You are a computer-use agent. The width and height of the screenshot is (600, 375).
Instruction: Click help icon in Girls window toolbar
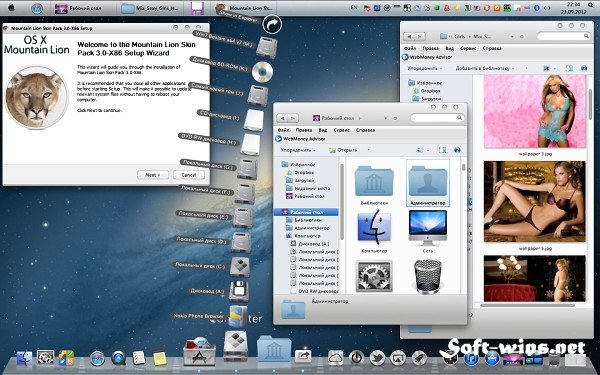point(584,68)
